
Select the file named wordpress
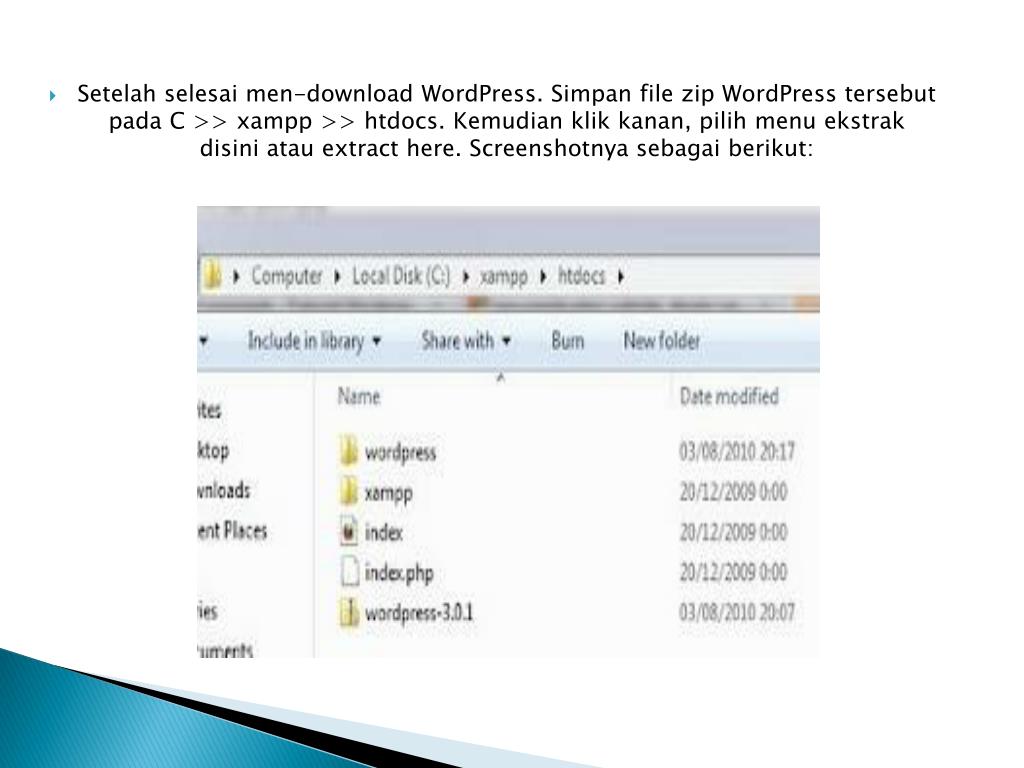coord(400,452)
